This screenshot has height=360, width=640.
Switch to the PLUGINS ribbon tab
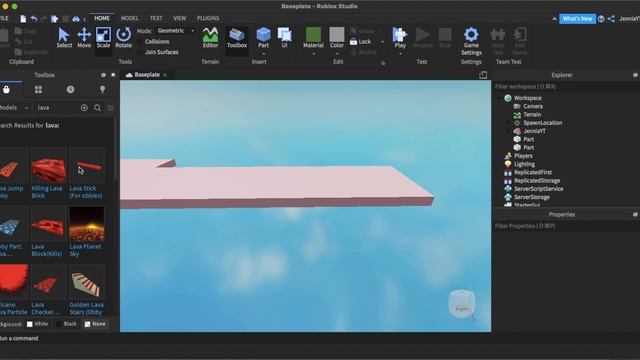coord(208,18)
